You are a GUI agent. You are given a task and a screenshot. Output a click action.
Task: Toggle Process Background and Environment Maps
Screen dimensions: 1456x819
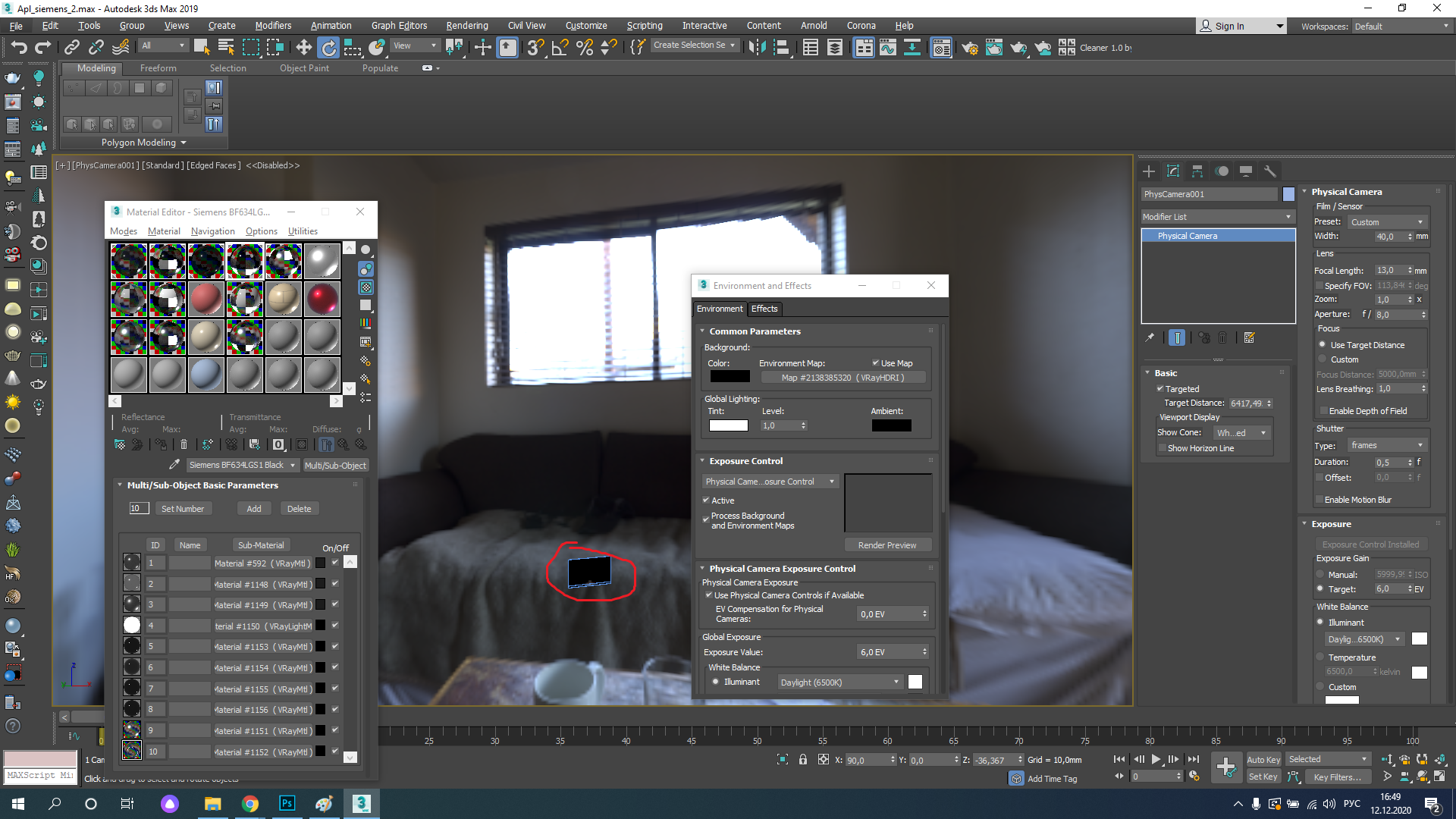click(x=706, y=519)
